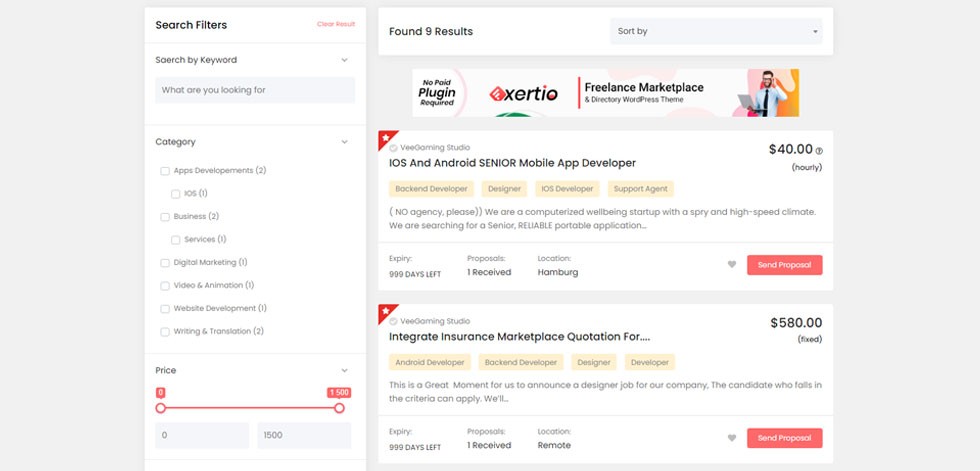Click the Designer tag on first job
This screenshot has width=980, height=471.
click(504, 189)
